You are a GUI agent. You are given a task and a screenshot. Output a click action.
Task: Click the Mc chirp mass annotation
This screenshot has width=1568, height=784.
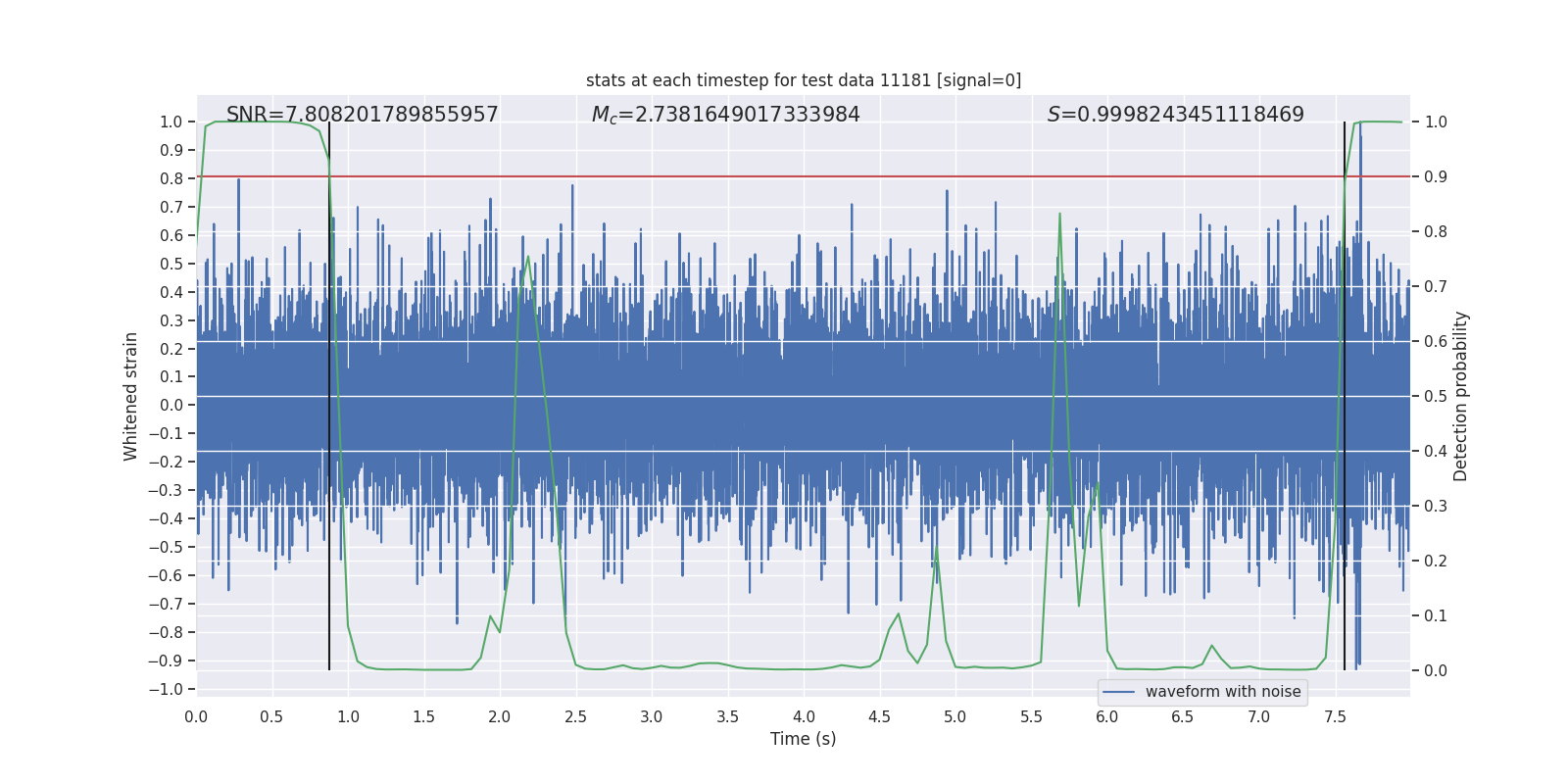tap(725, 115)
